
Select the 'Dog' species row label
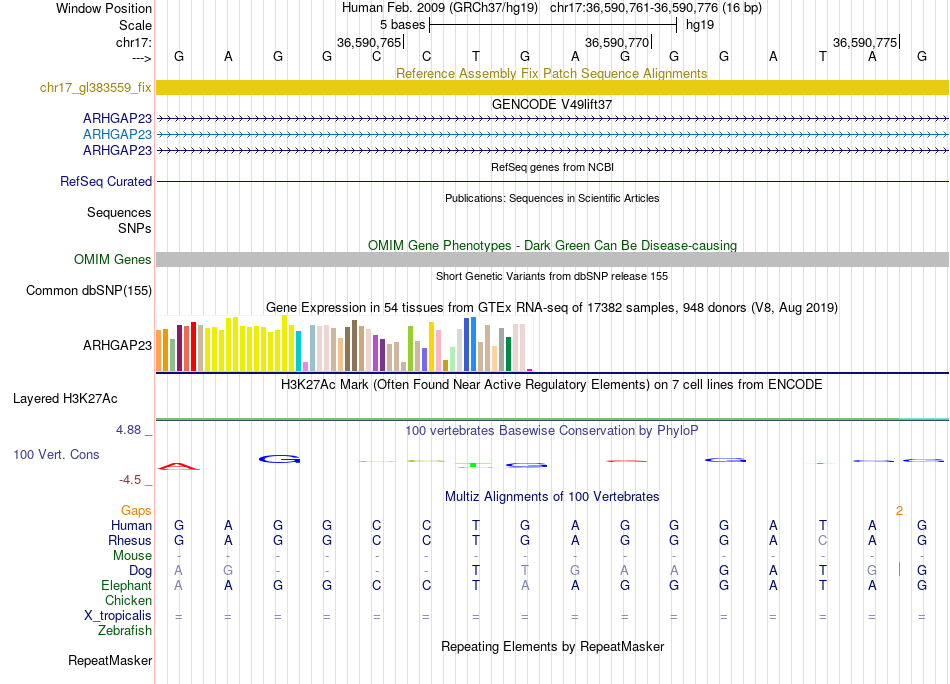(141, 571)
